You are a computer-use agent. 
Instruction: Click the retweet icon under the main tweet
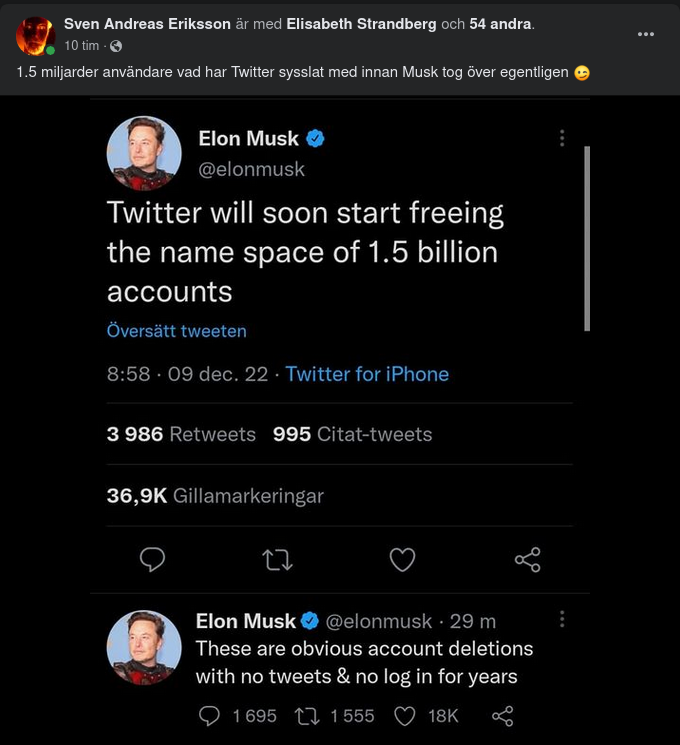(x=277, y=560)
